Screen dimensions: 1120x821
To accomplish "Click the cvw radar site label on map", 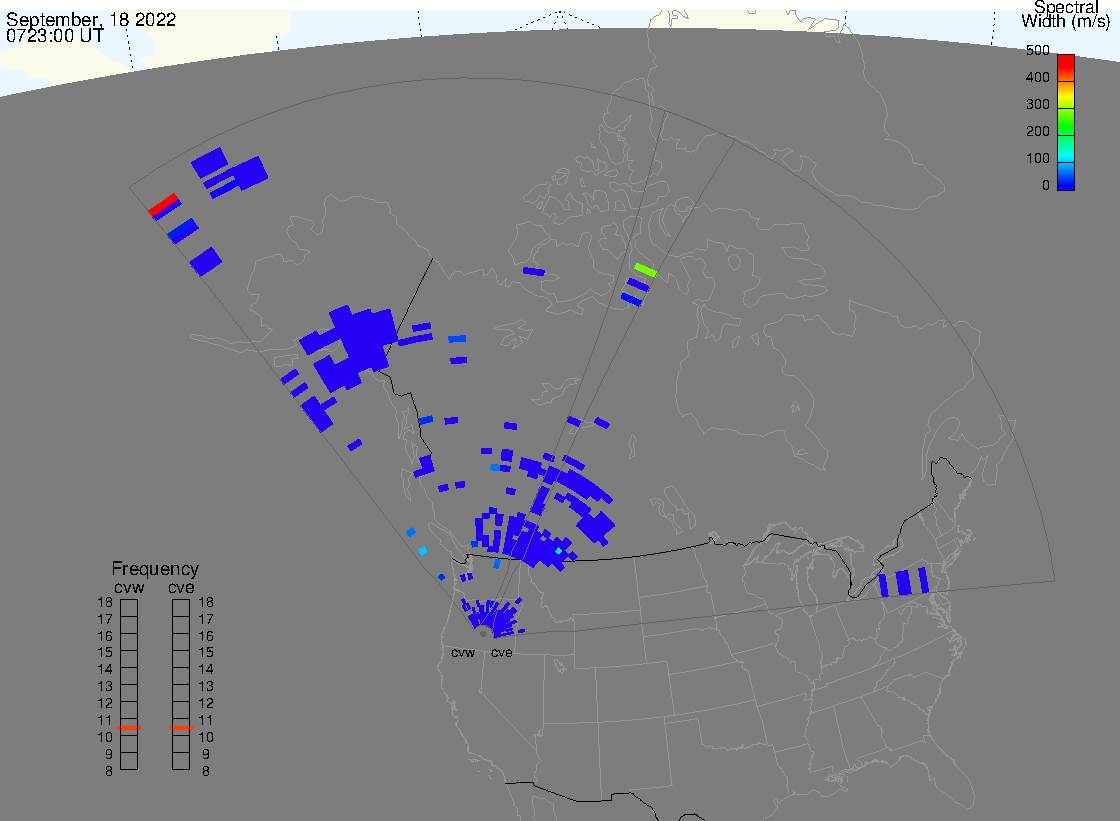I will click(463, 653).
